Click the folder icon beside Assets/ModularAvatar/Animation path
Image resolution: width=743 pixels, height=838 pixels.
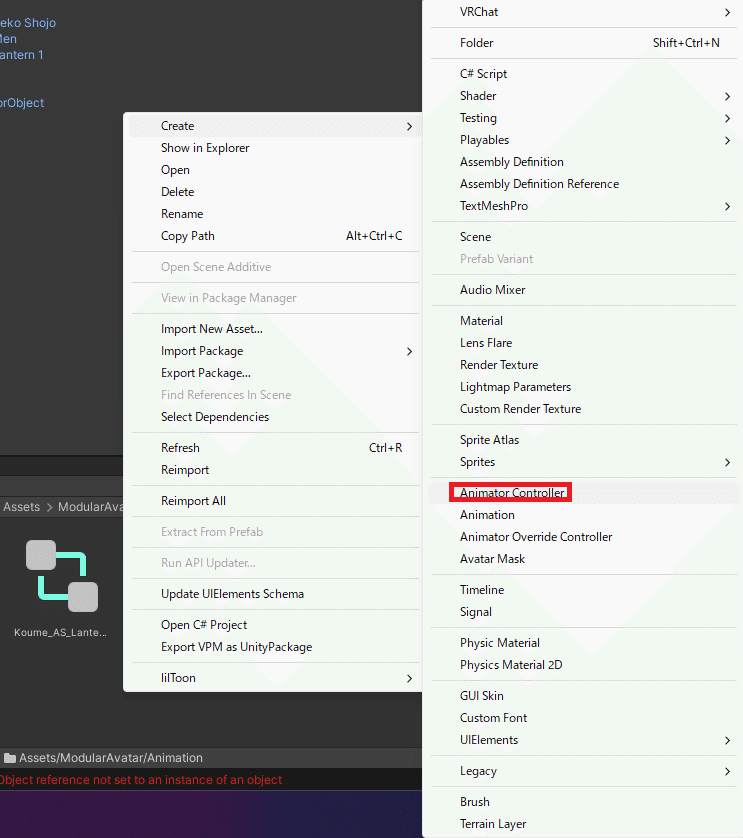(x=10, y=758)
